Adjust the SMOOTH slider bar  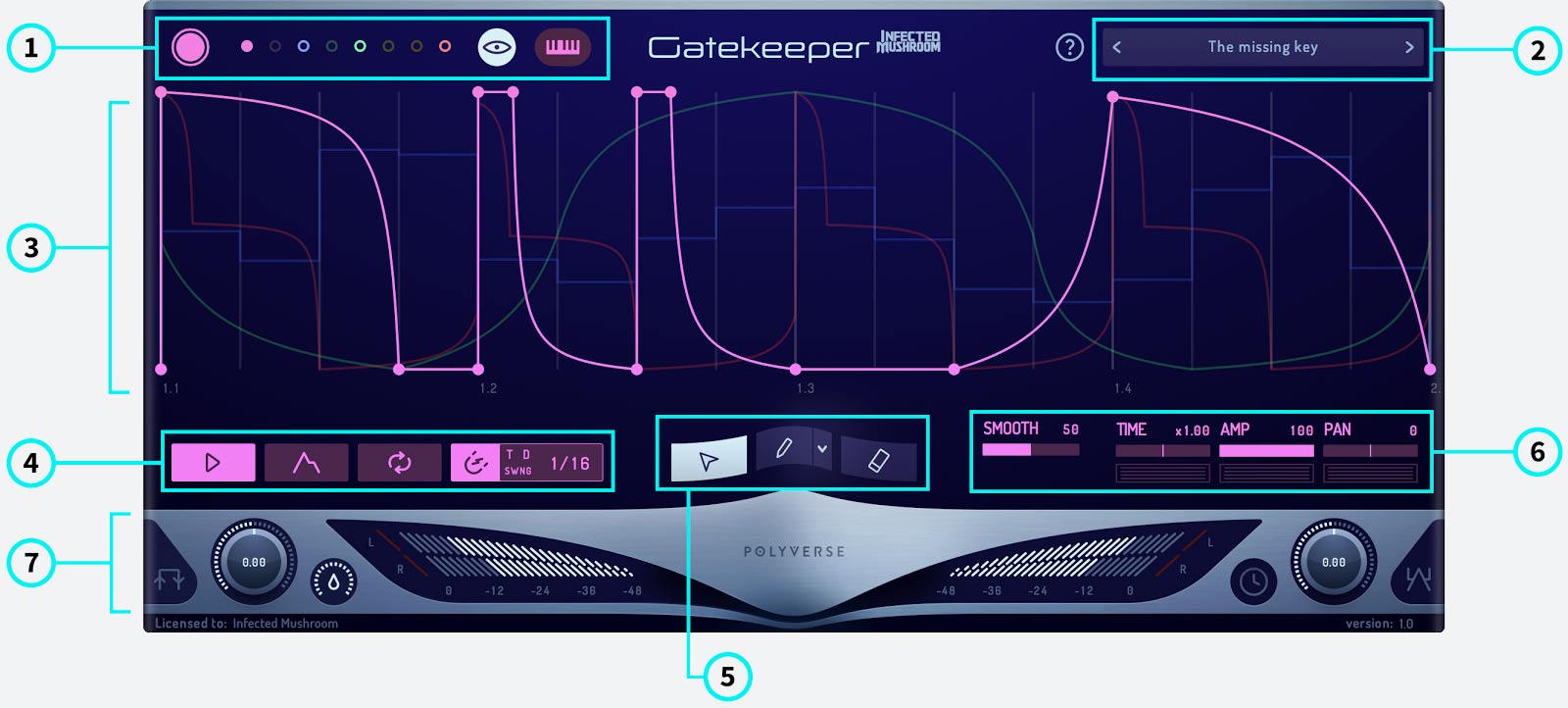[x=1030, y=450]
